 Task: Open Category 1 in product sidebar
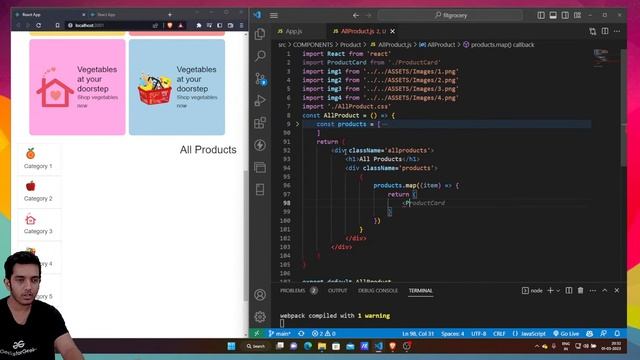38,158
